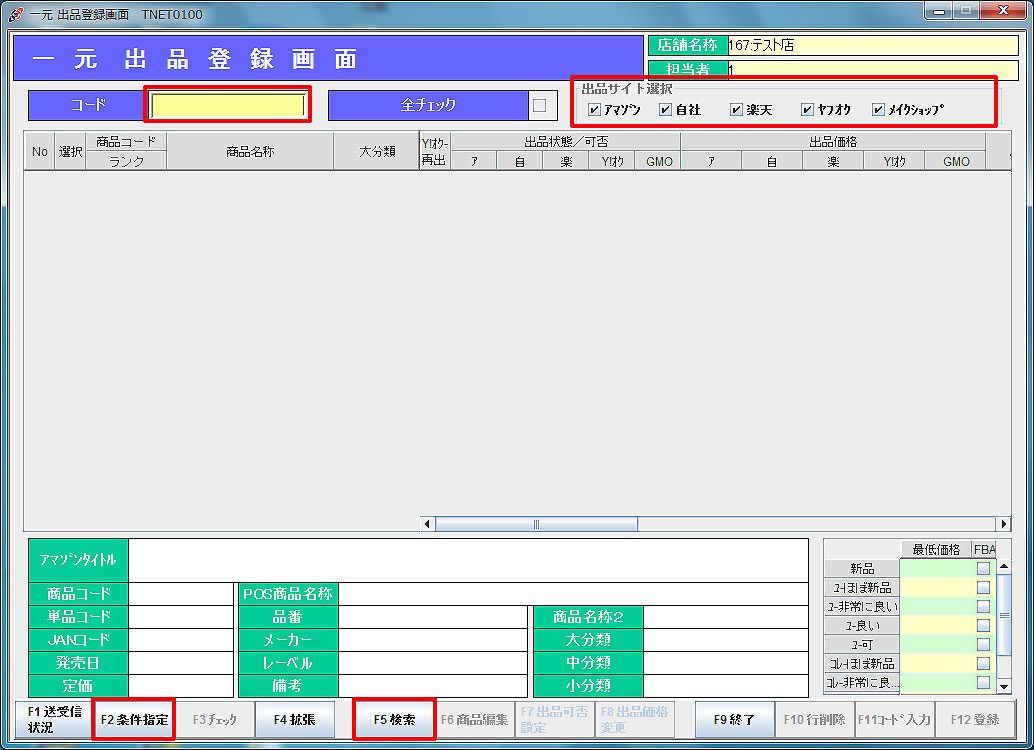Click the yellow コード input field
Image resolution: width=1034 pixels, height=750 pixels.
(228, 105)
